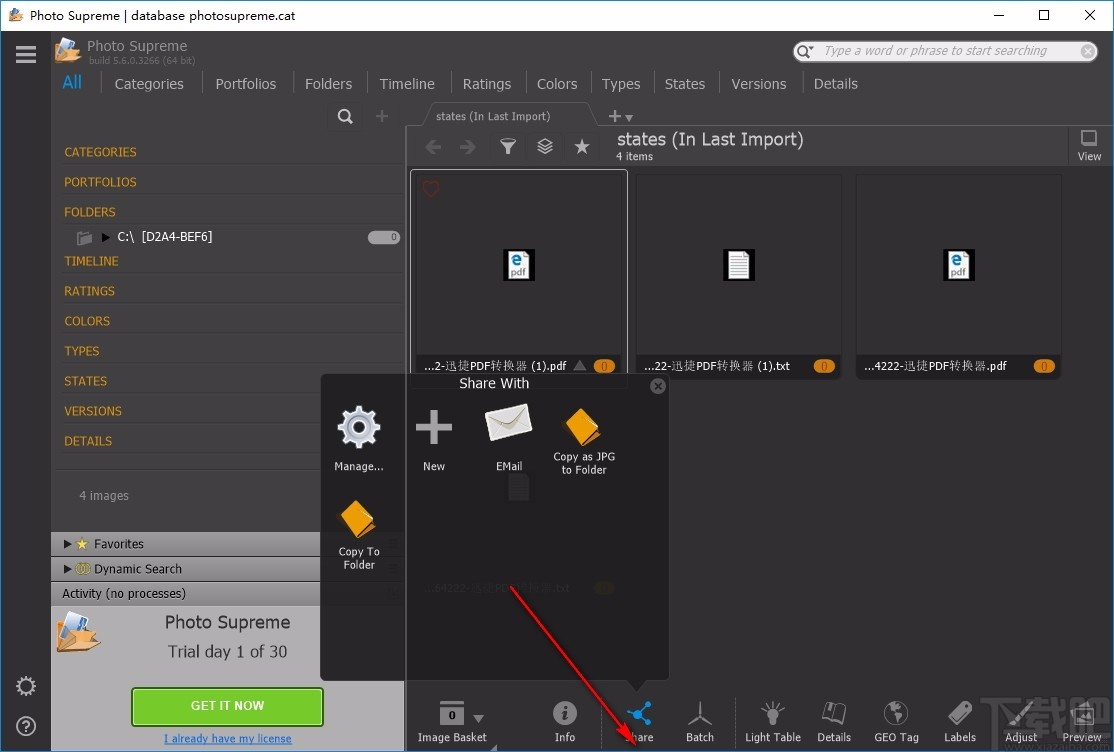This screenshot has width=1114, height=752.
Task: Open the Details book icon
Action: point(834,721)
